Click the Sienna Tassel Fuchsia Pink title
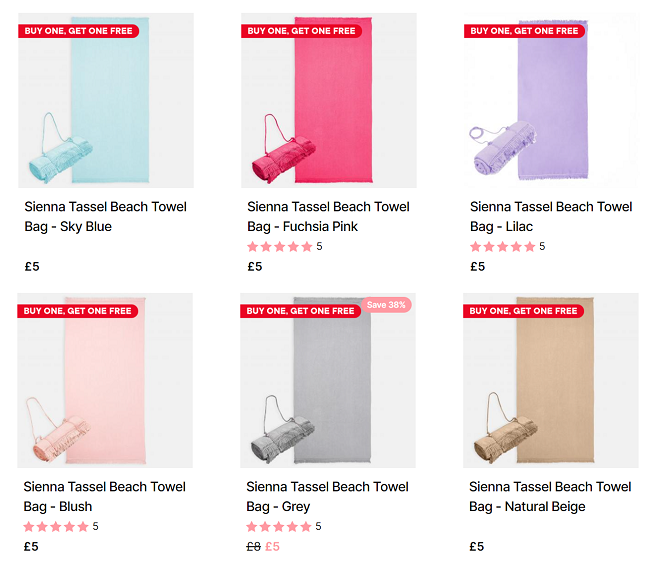The image size is (650, 567). (x=328, y=217)
